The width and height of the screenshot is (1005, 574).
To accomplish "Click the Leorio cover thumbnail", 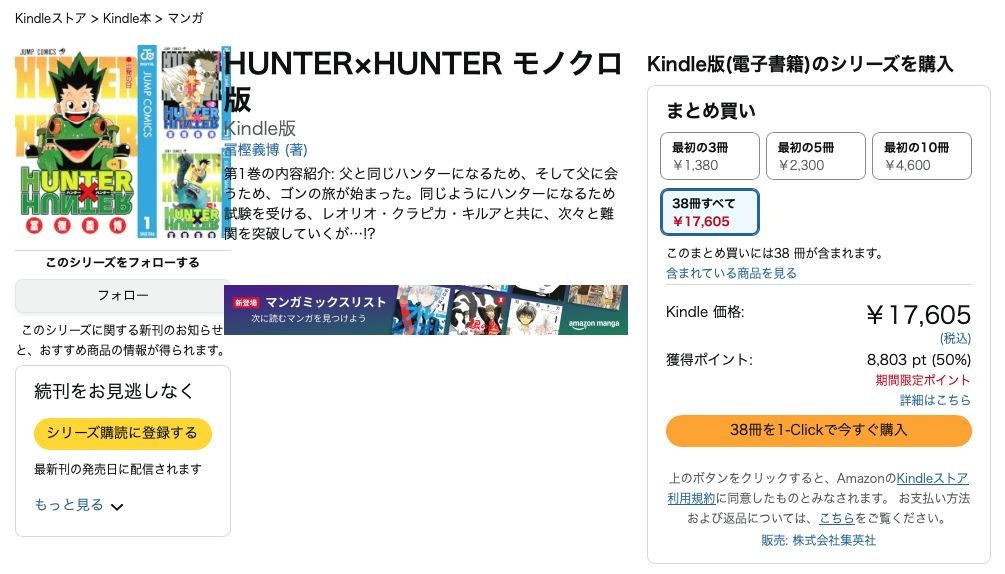I will (190, 94).
